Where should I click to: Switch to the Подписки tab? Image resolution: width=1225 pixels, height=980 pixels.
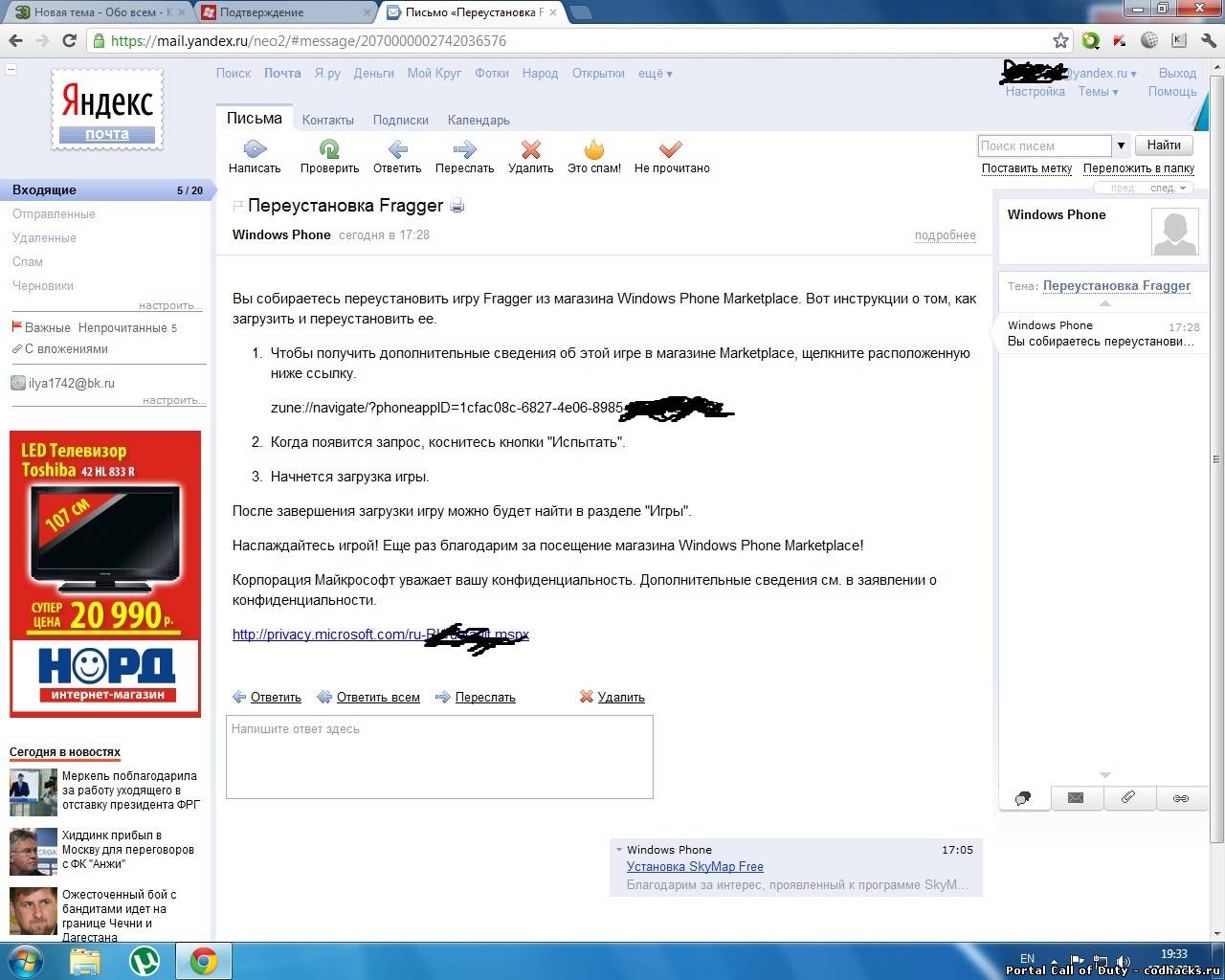[x=401, y=120]
